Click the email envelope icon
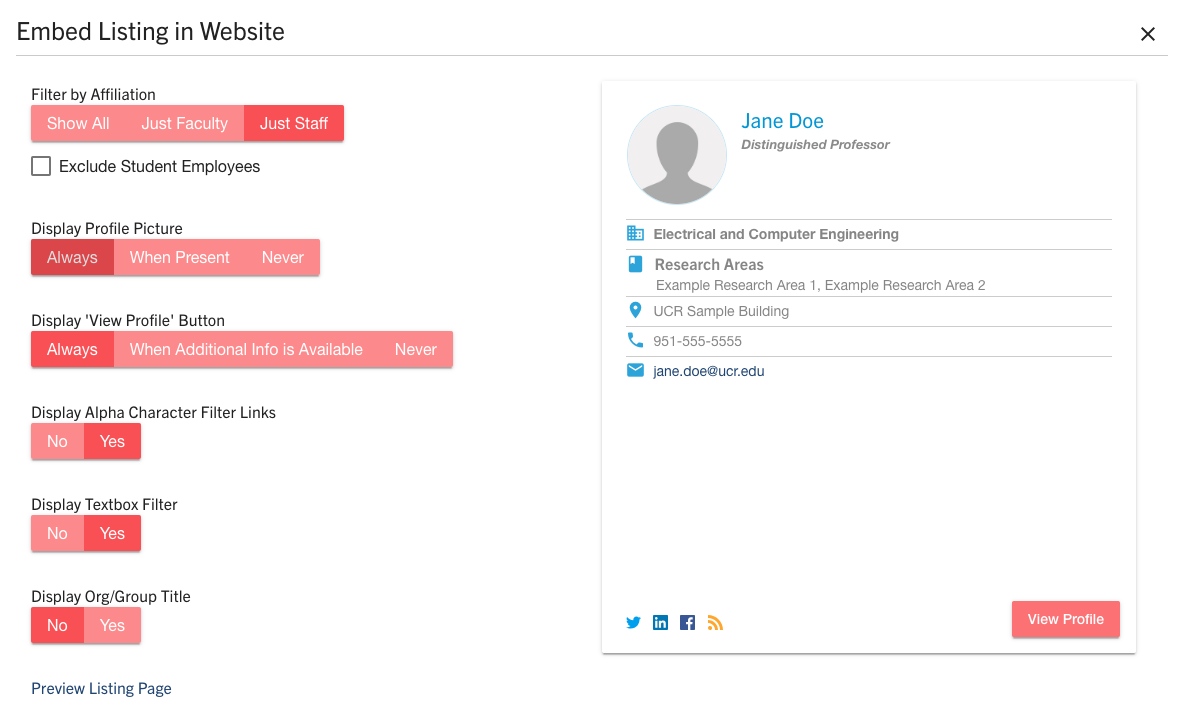The height and width of the screenshot is (711, 1177). (635, 371)
